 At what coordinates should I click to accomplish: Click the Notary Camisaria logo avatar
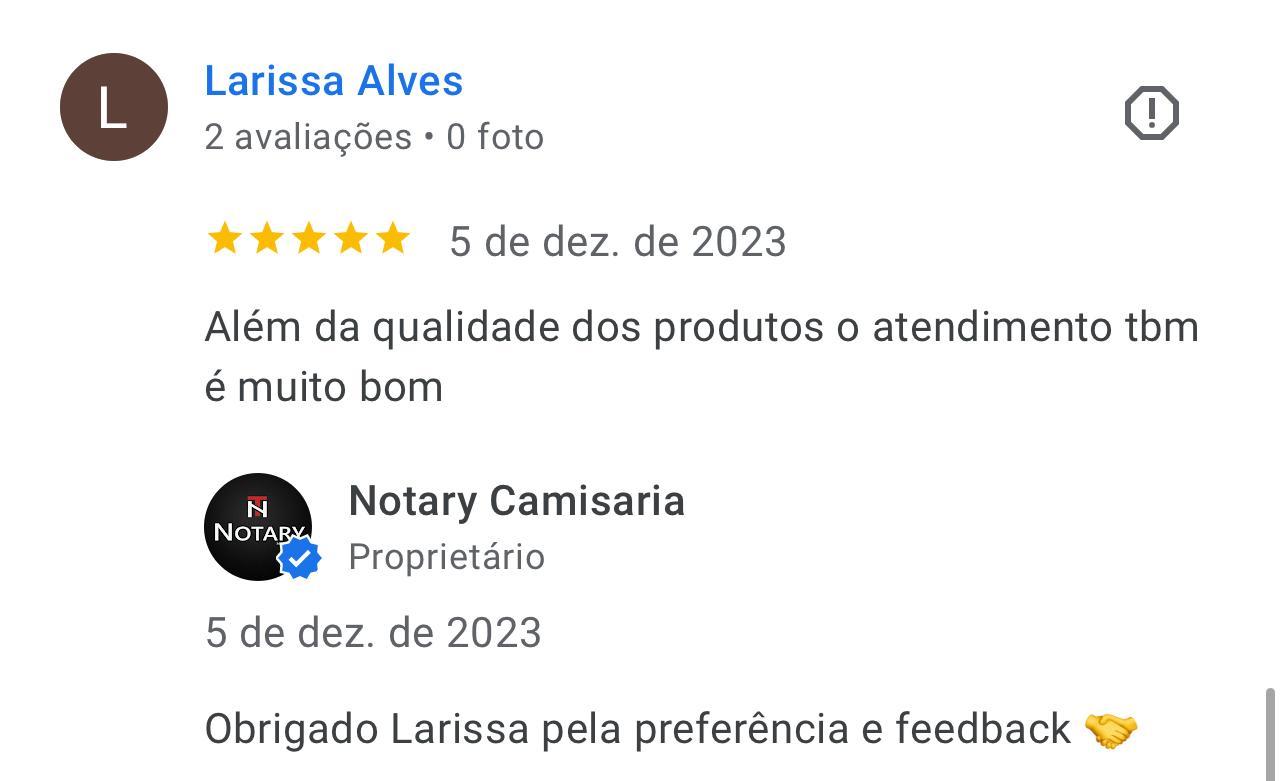click(258, 527)
